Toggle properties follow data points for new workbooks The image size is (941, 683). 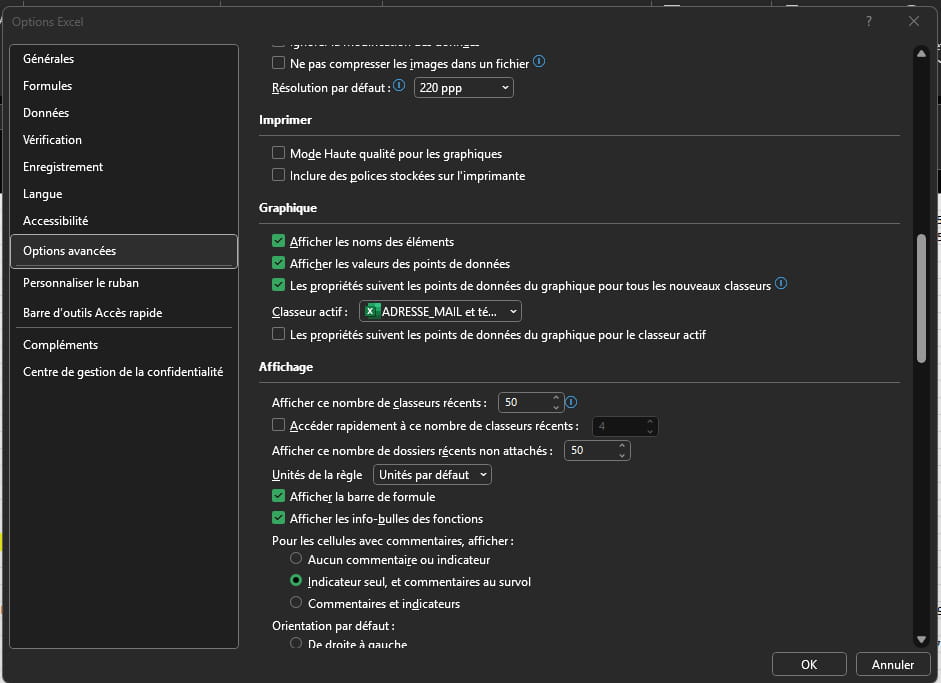click(x=278, y=284)
